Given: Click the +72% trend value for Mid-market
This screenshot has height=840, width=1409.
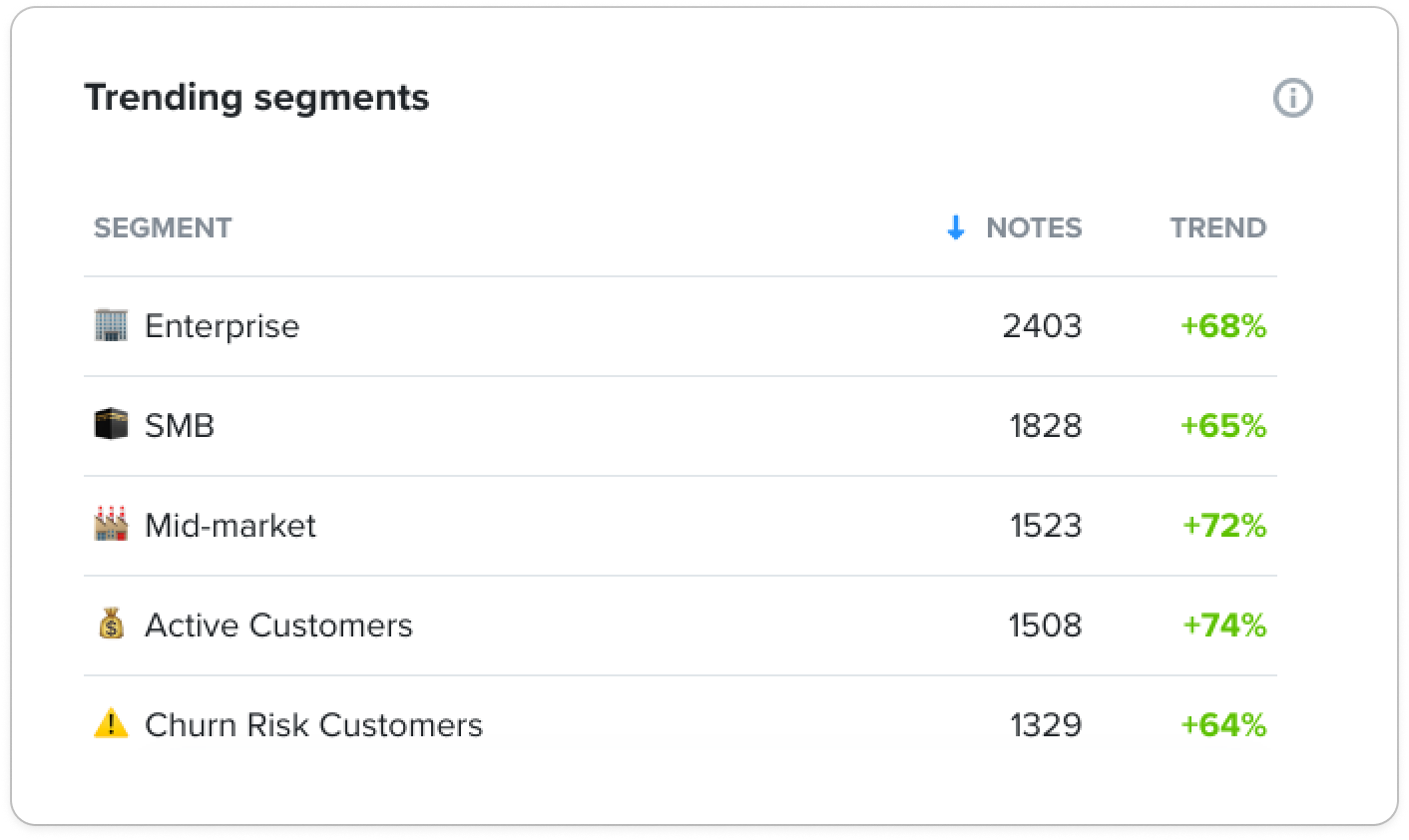Looking at the screenshot, I should [1224, 526].
